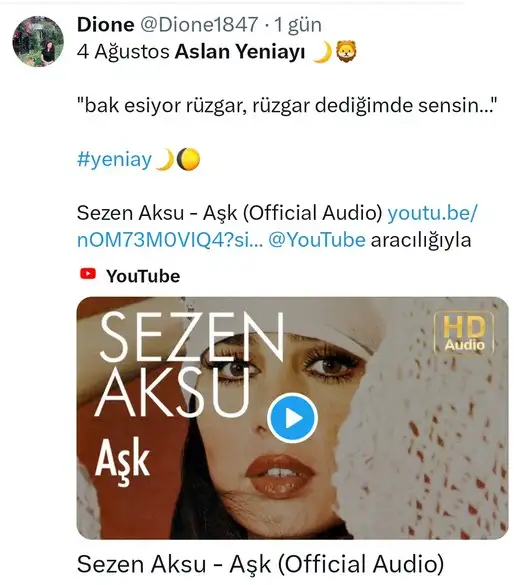Click the Dione display name
This screenshot has height=585, width=525.
(106, 25)
